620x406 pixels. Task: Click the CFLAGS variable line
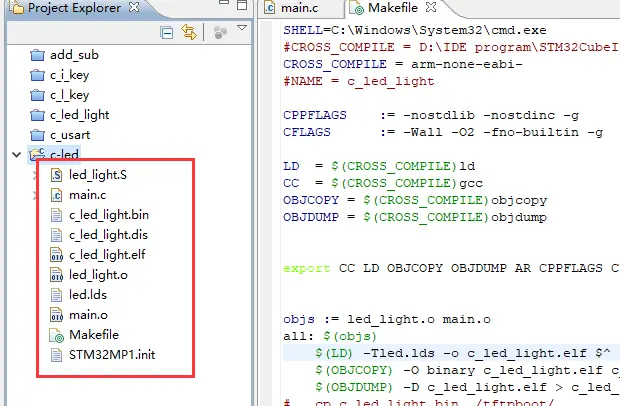(443, 132)
